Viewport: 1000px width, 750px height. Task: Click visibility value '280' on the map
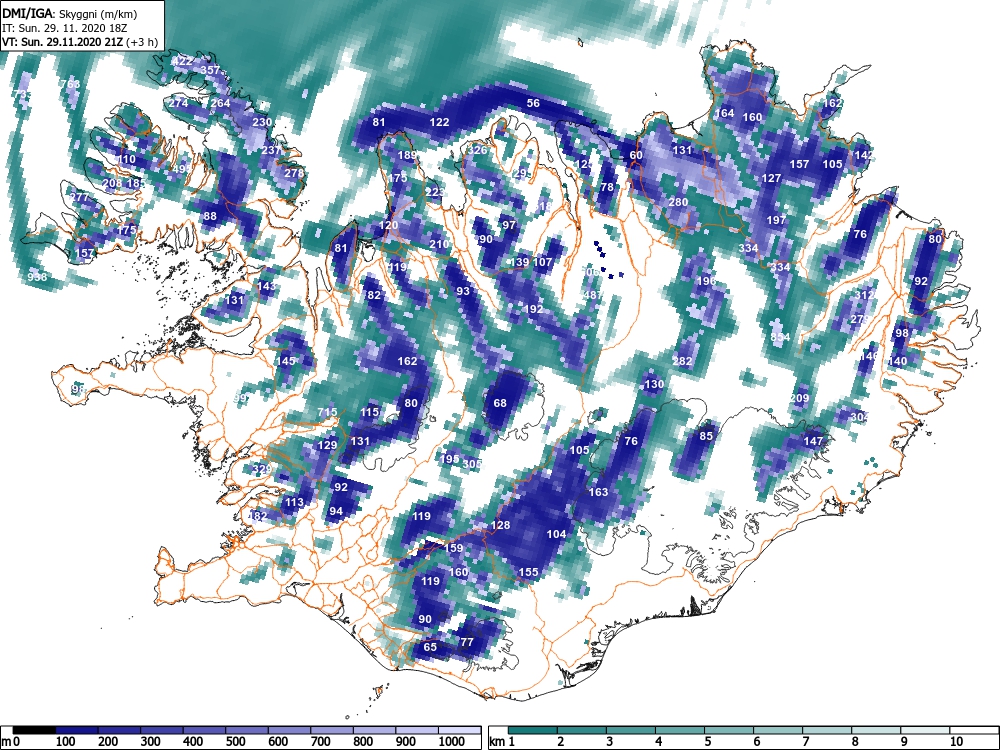point(678,202)
